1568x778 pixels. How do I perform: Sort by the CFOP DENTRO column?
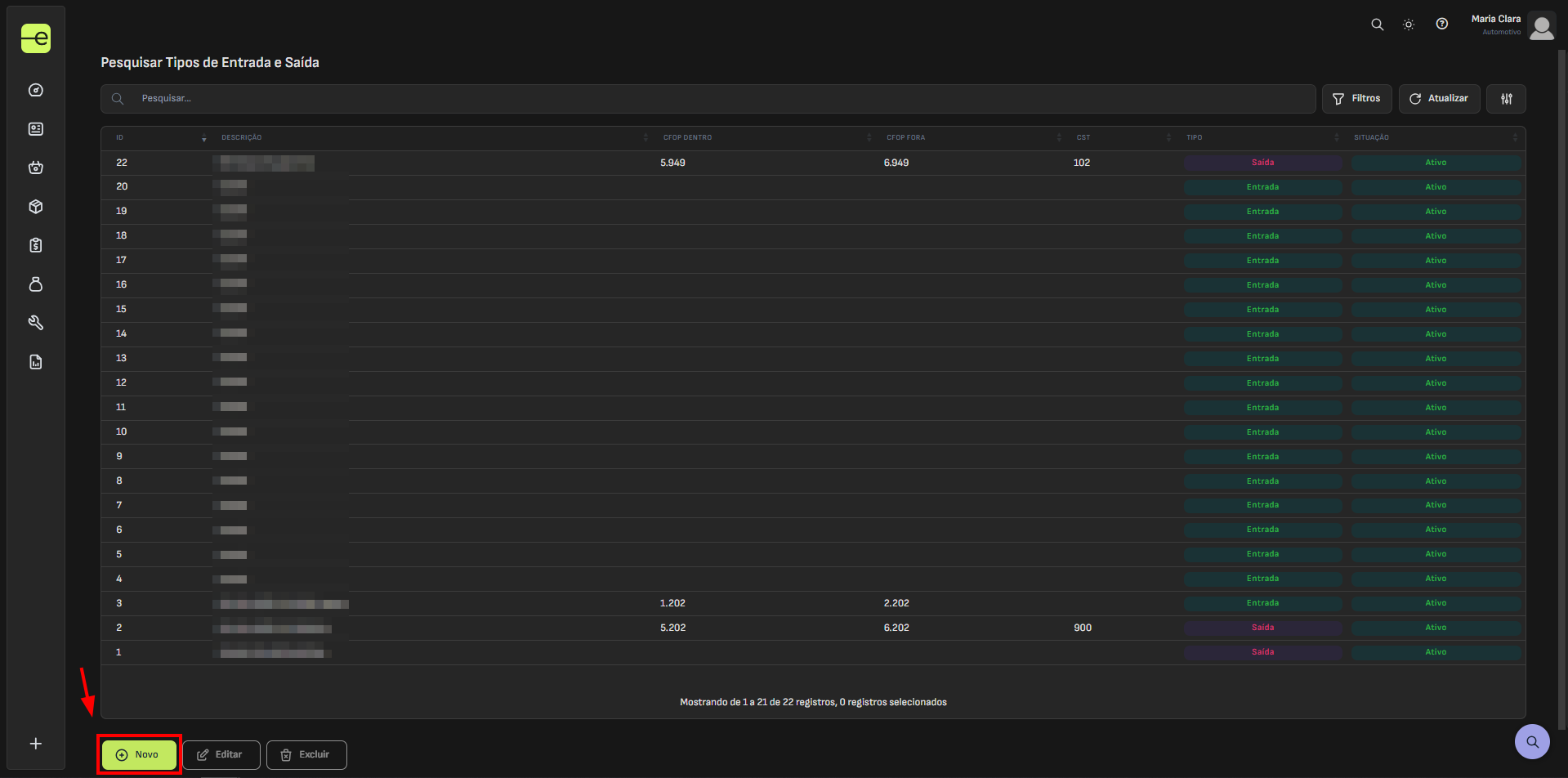click(x=687, y=137)
